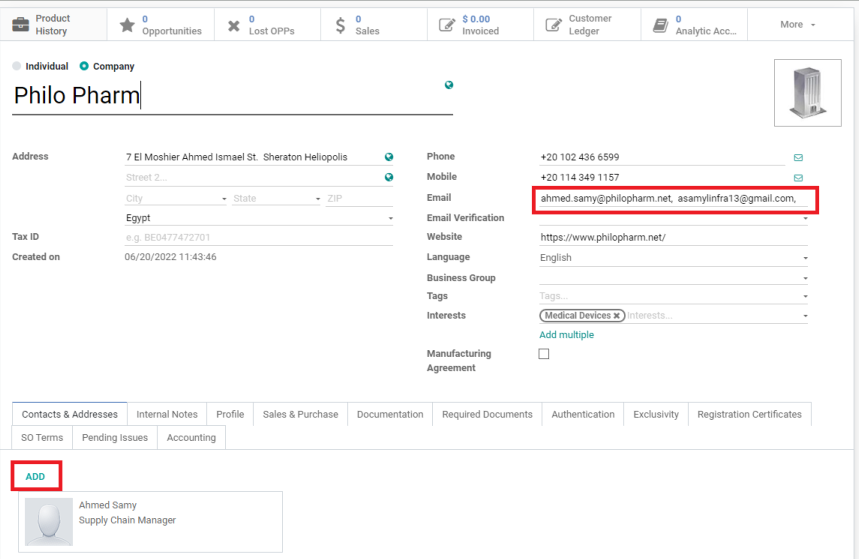Open the Exclusivity tab
The height and width of the screenshot is (559, 859).
[656, 414]
